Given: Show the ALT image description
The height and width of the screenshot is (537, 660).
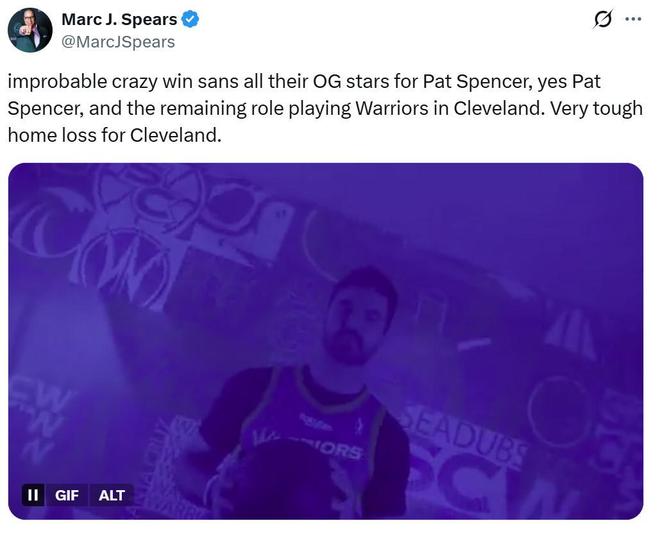Looking at the screenshot, I should coord(111,494).
